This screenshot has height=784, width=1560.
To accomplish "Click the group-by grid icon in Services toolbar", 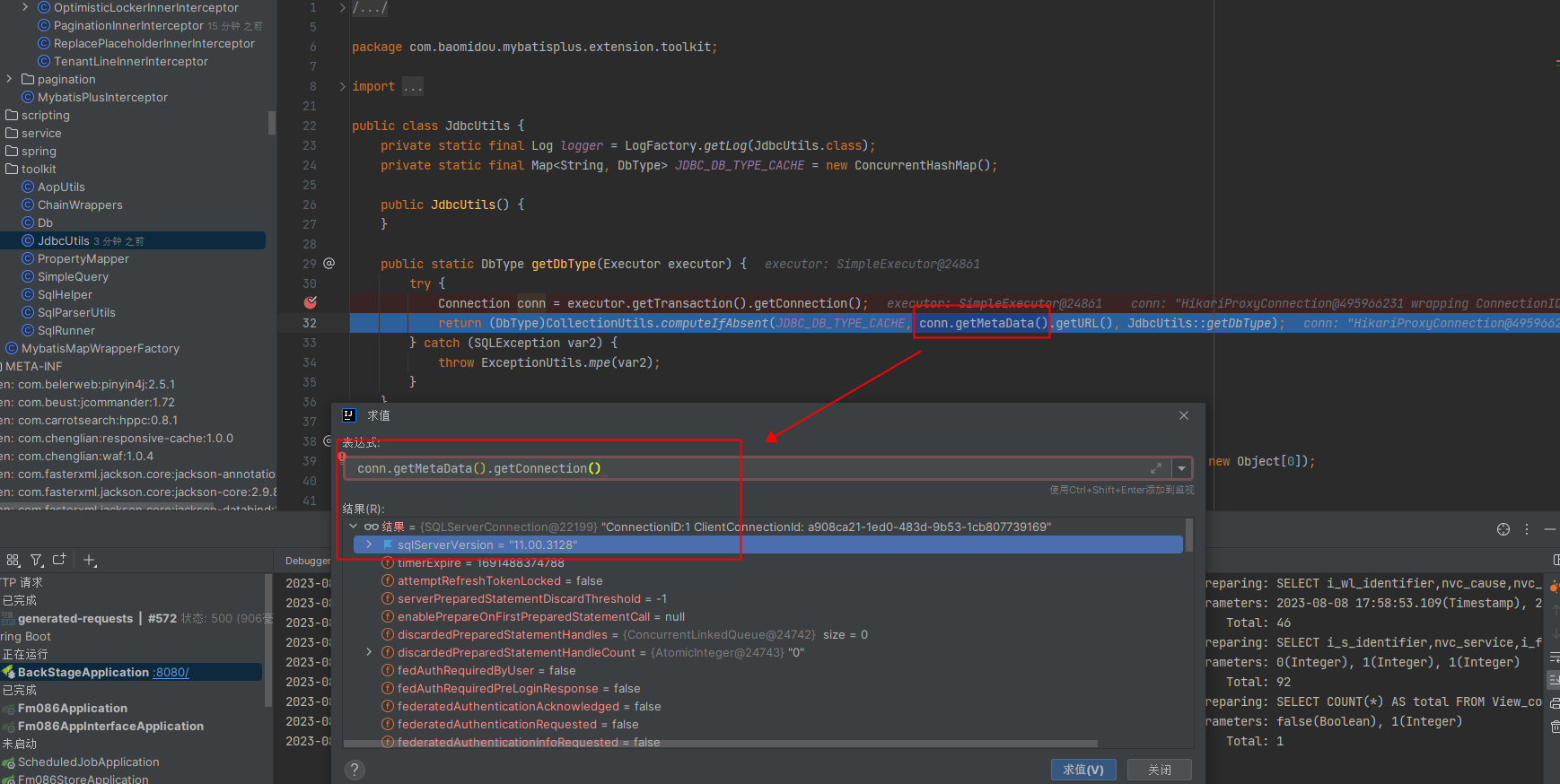I will click(x=13, y=560).
